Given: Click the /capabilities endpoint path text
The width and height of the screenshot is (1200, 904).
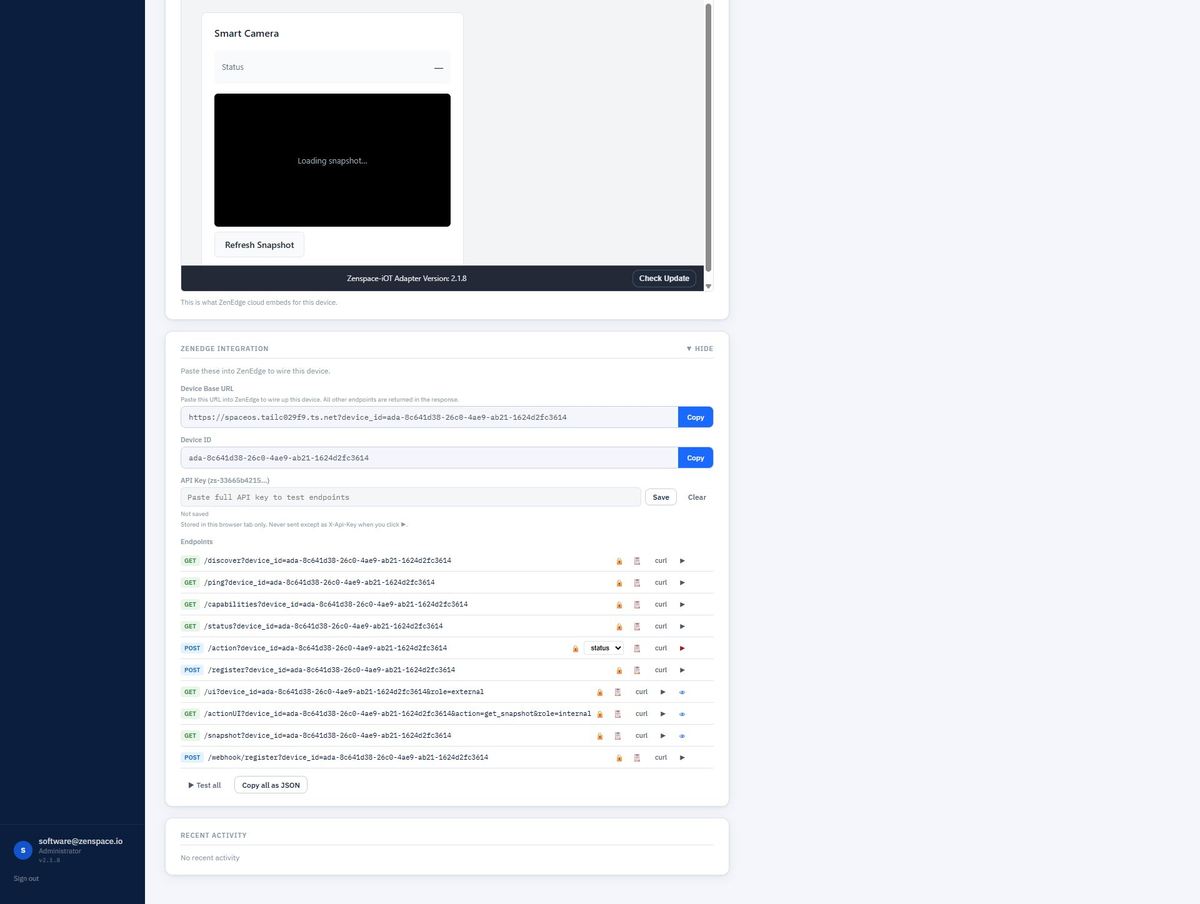Looking at the screenshot, I should coord(335,605).
